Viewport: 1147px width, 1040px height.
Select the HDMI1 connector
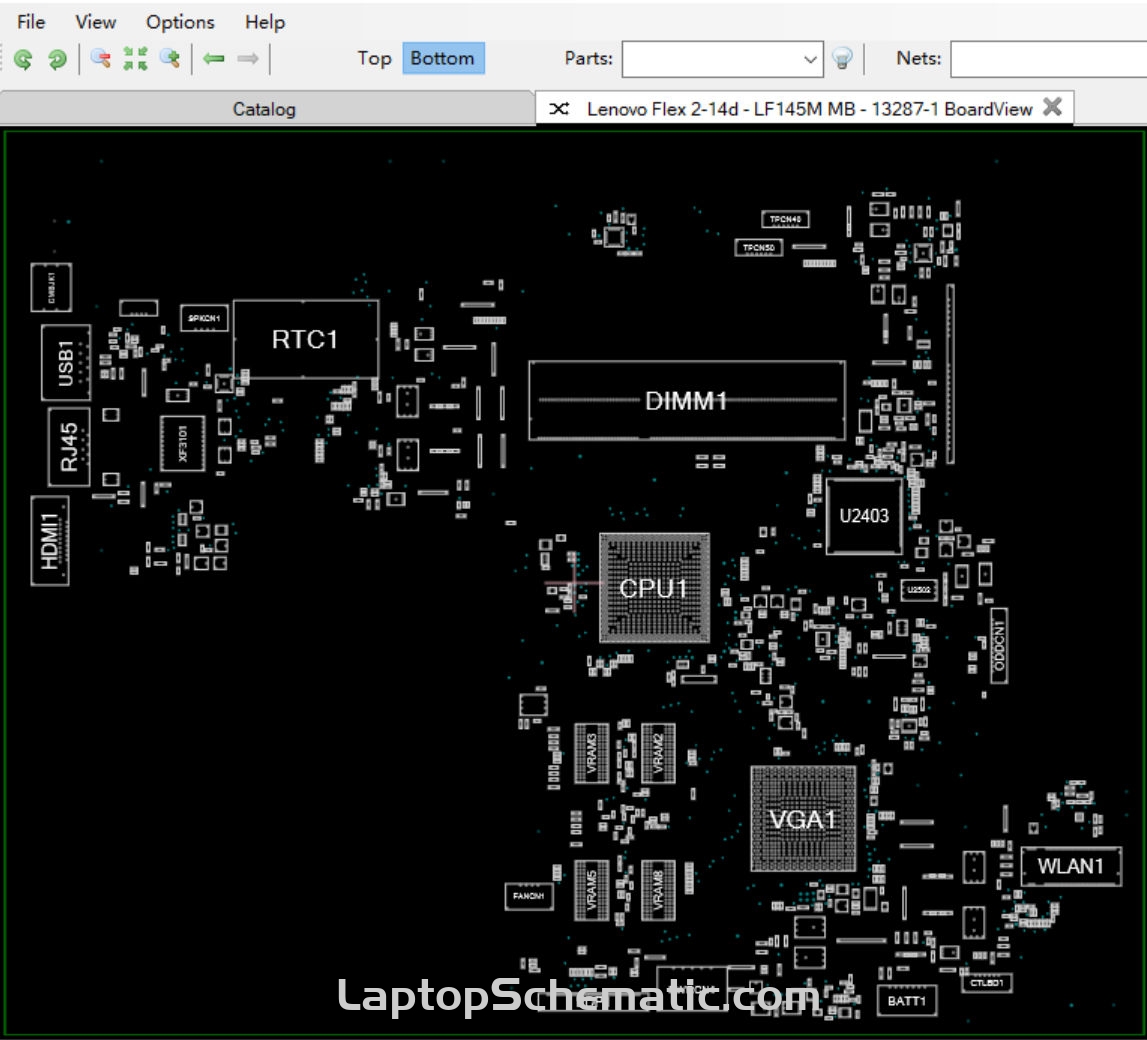click(50, 540)
